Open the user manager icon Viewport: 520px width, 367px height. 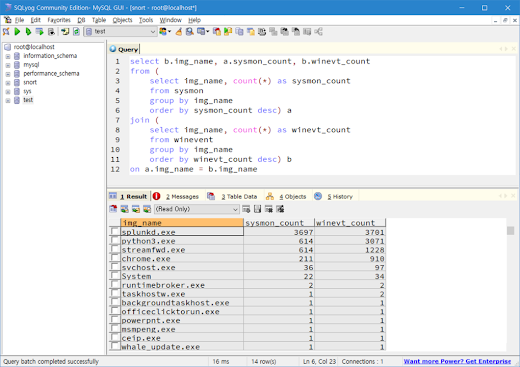click(x=163, y=32)
